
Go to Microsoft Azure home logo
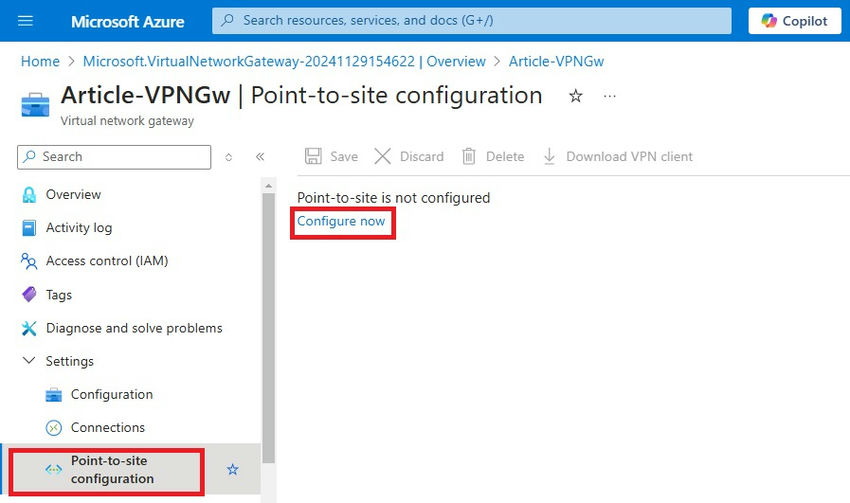(127, 22)
